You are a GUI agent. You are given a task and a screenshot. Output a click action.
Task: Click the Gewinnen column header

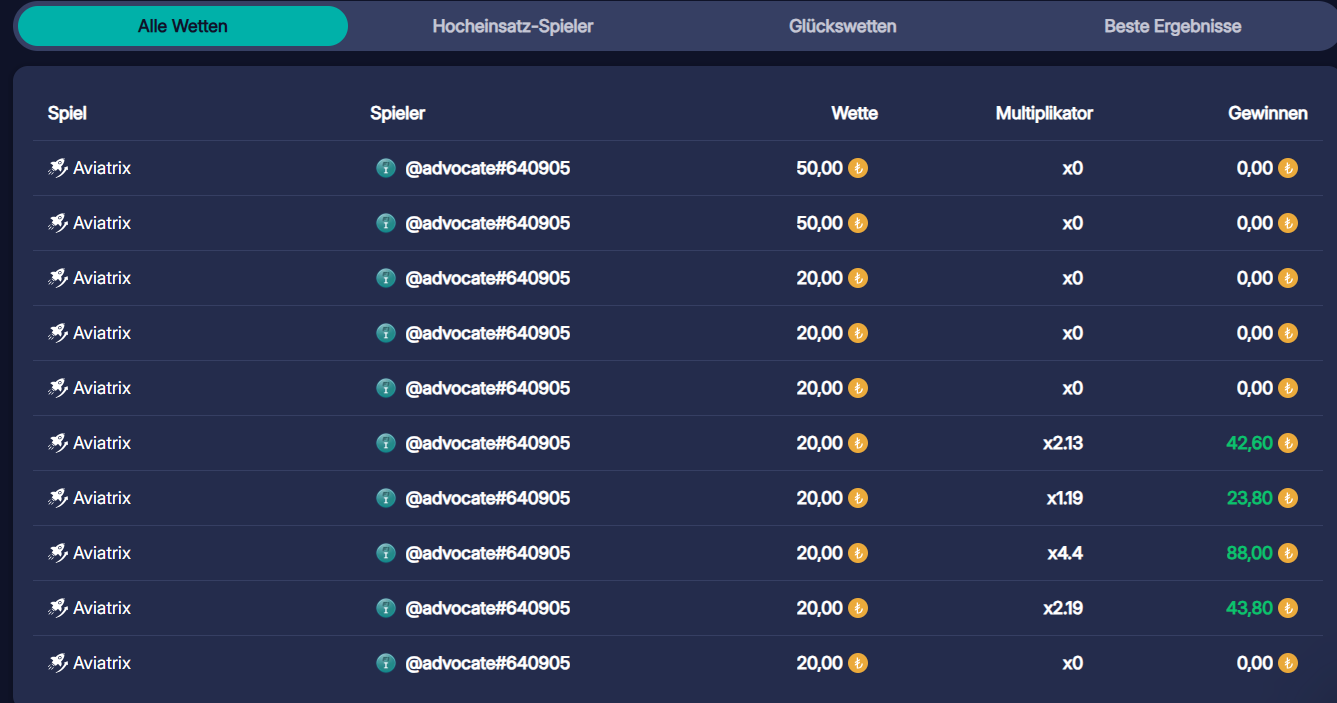click(x=1268, y=113)
